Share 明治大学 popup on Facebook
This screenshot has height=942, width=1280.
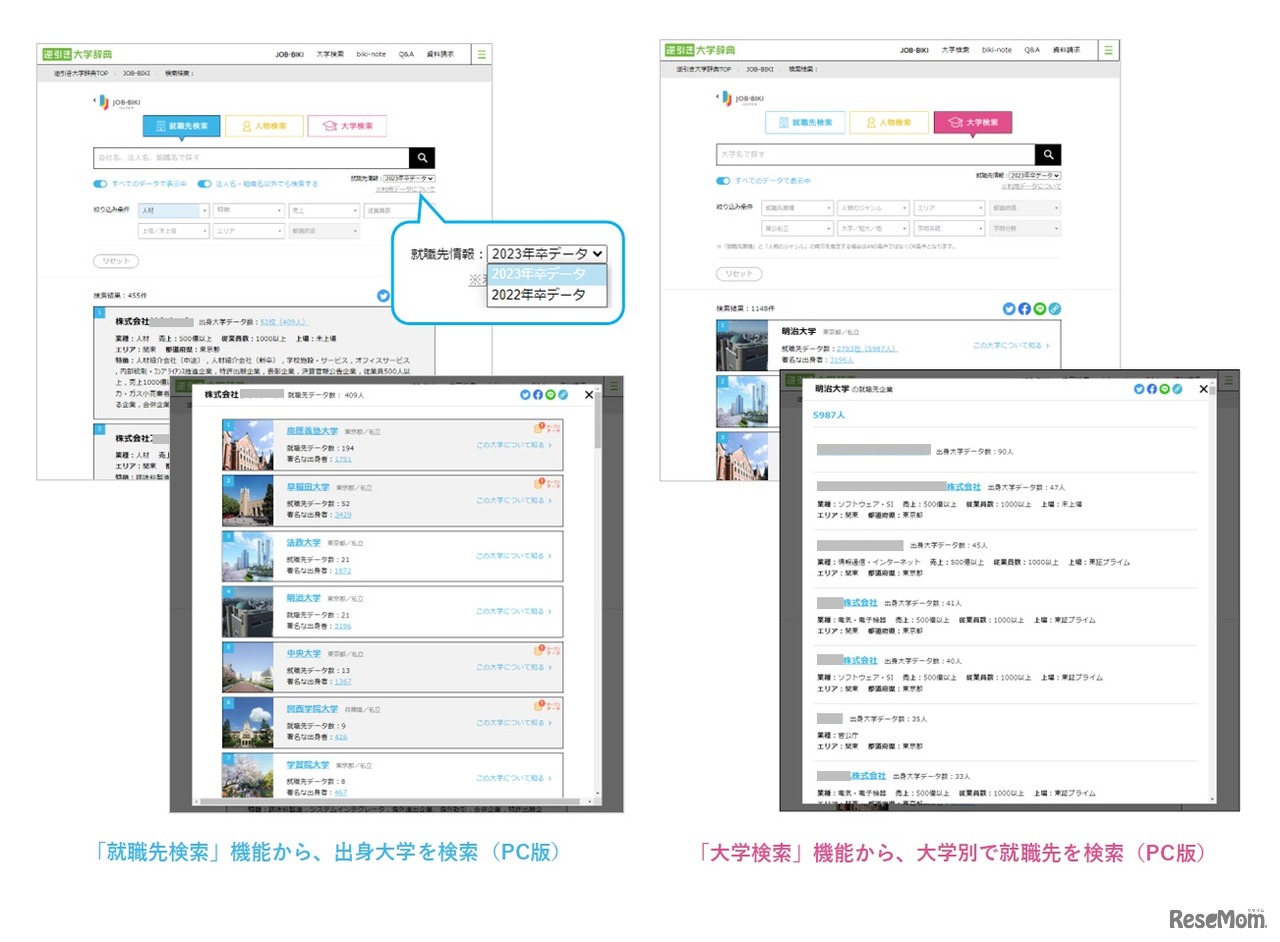point(1152,389)
